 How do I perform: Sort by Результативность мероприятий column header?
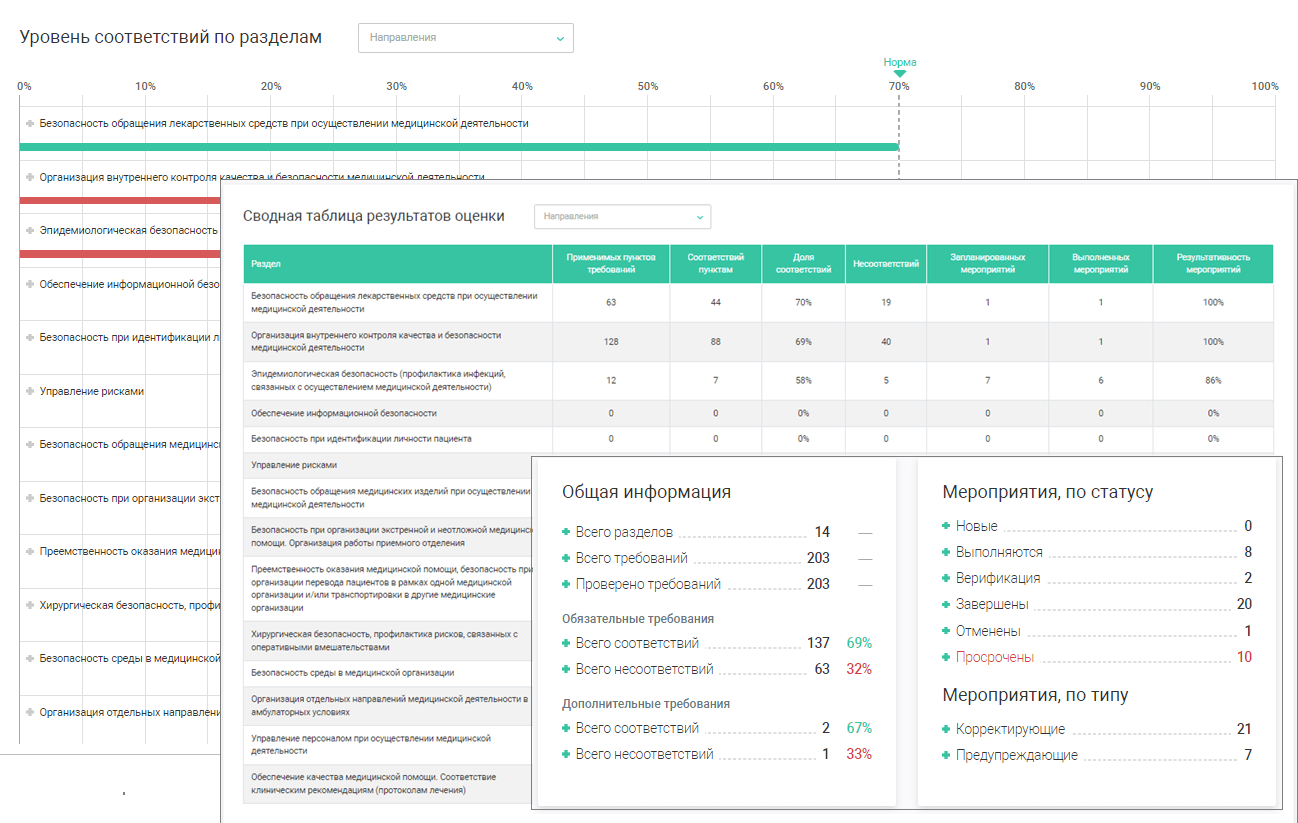pos(1213,264)
